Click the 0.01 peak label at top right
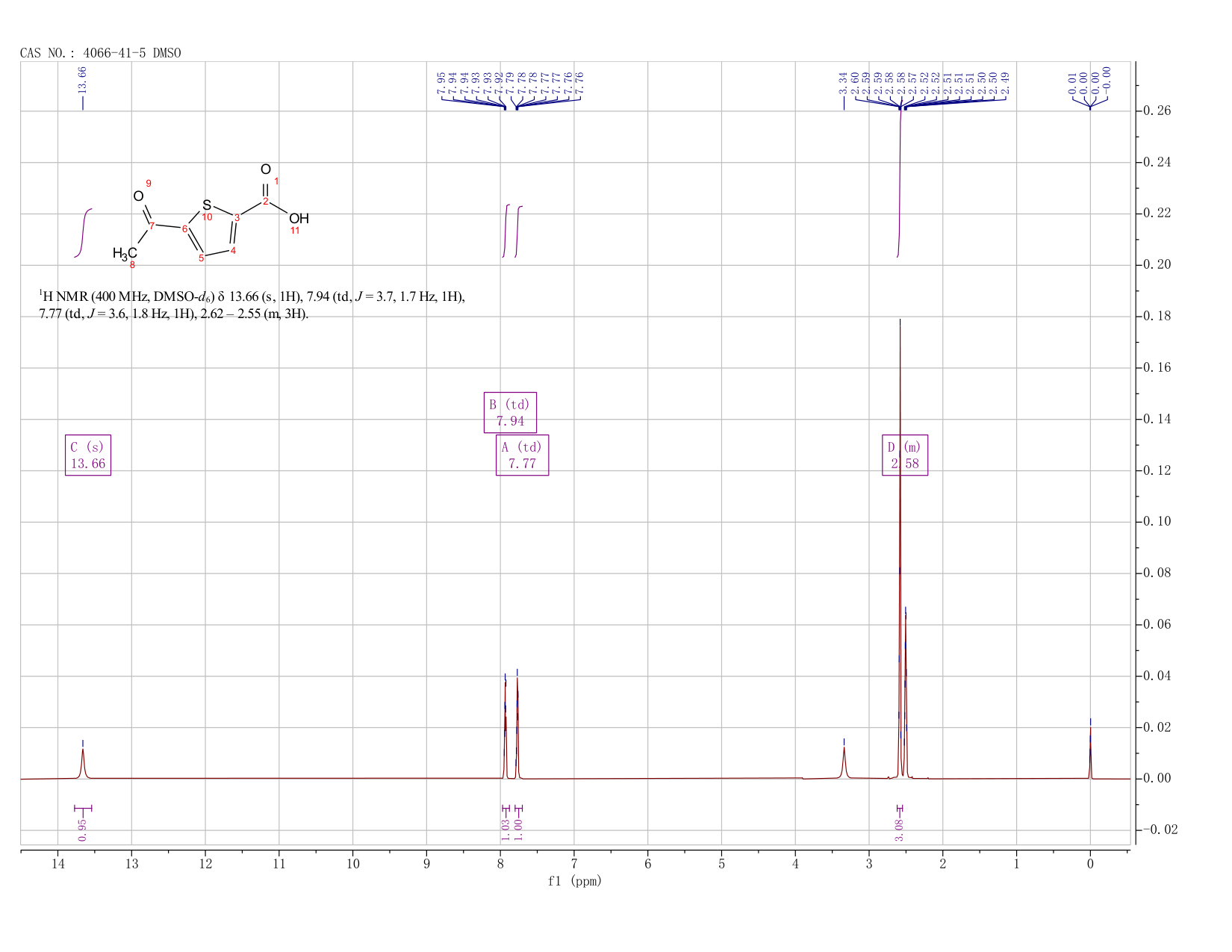The width and height of the screenshot is (1232, 952). pyautogui.click(x=1073, y=83)
